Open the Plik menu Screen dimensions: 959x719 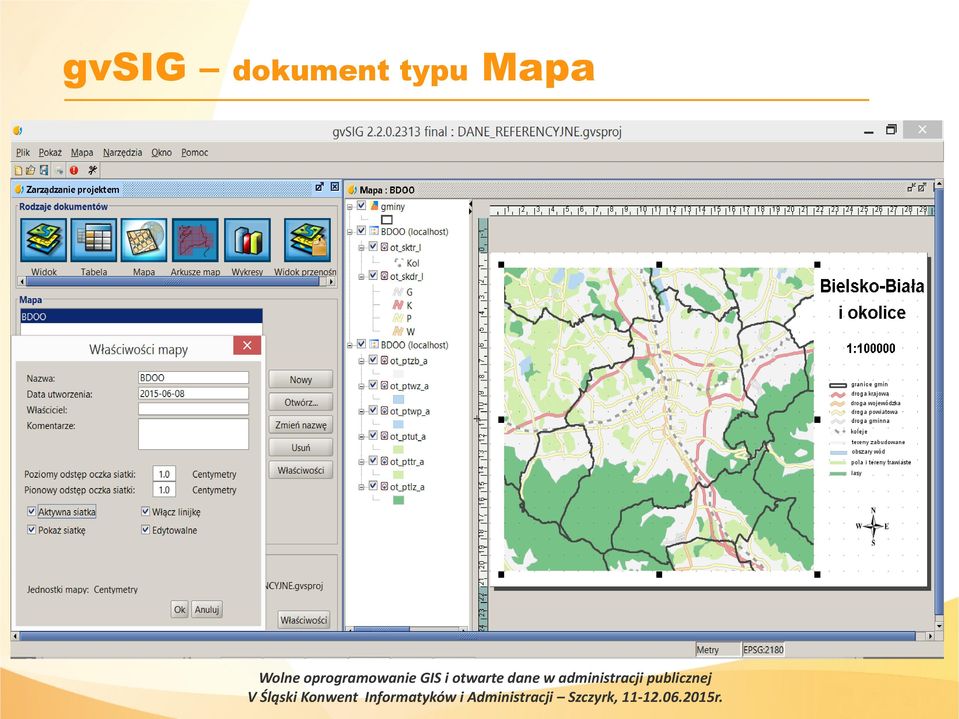pos(23,152)
